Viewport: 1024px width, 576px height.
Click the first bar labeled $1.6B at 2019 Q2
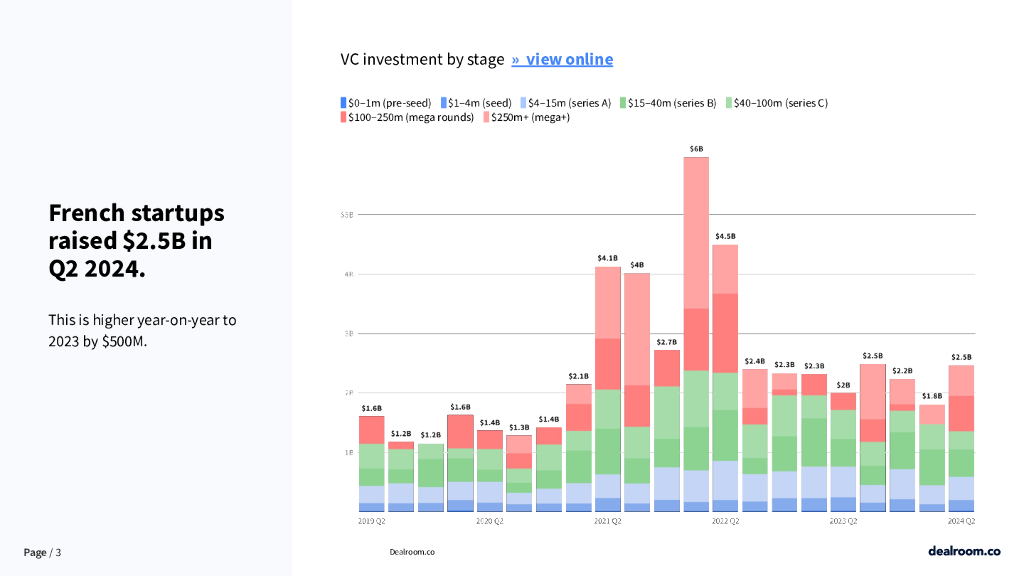coord(372,464)
